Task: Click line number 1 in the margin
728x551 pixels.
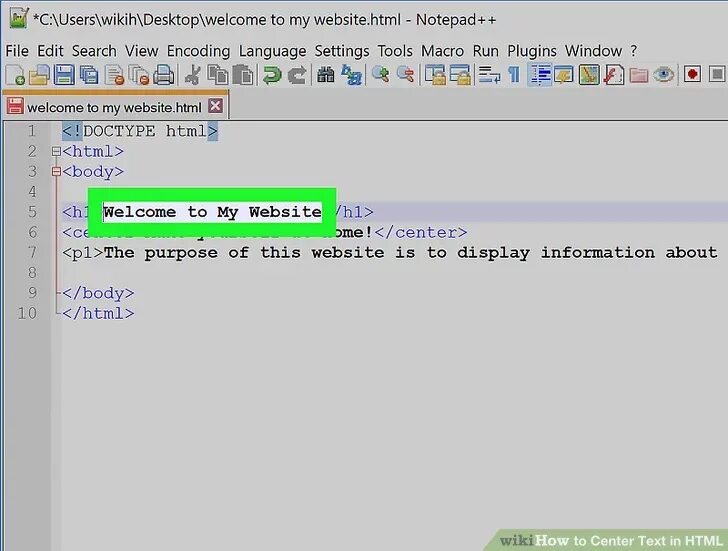Action: (x=32, y=131)
